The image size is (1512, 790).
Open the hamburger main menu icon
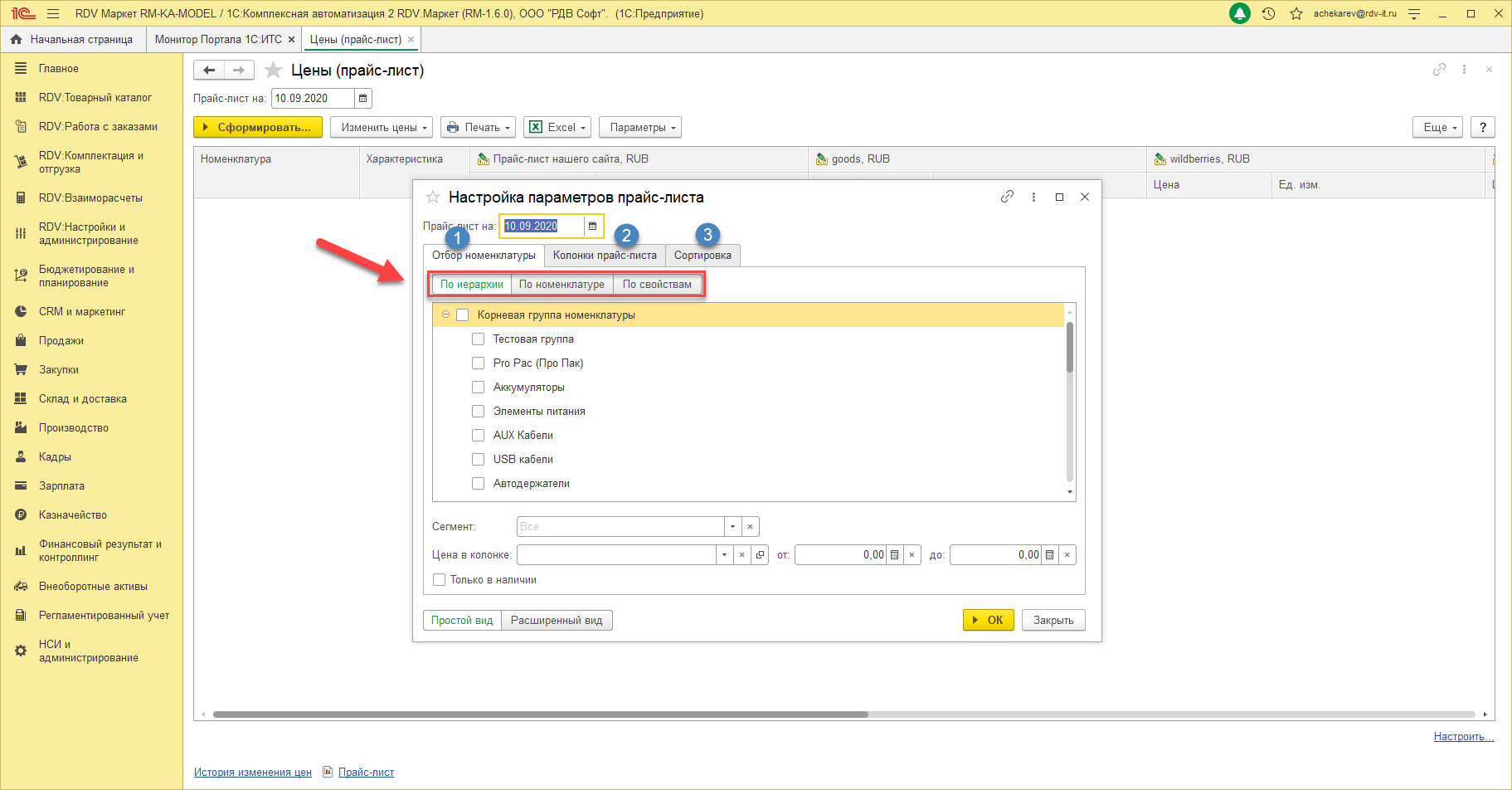tap(53, 13)
